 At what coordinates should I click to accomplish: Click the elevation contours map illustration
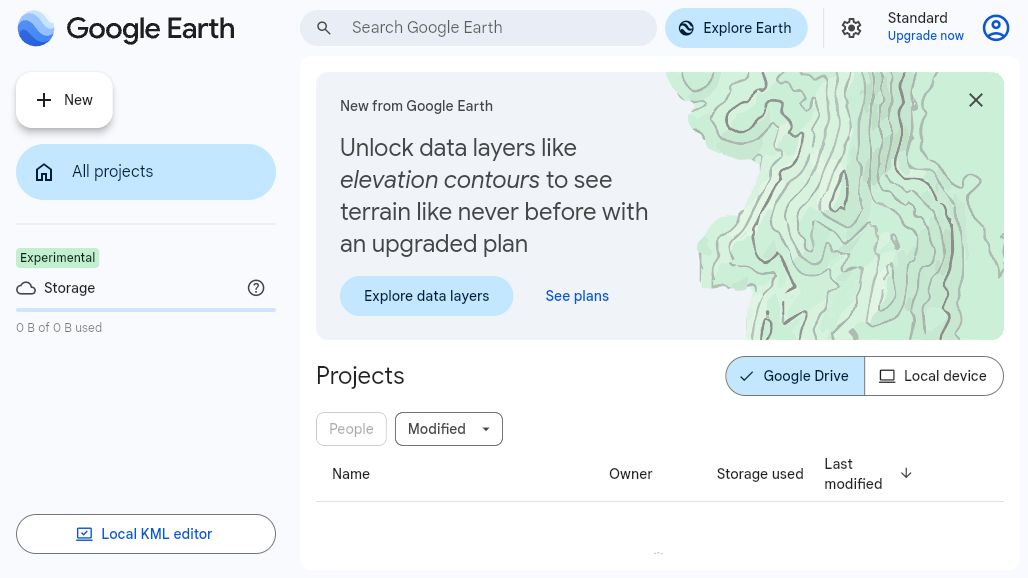coord(835,206)
